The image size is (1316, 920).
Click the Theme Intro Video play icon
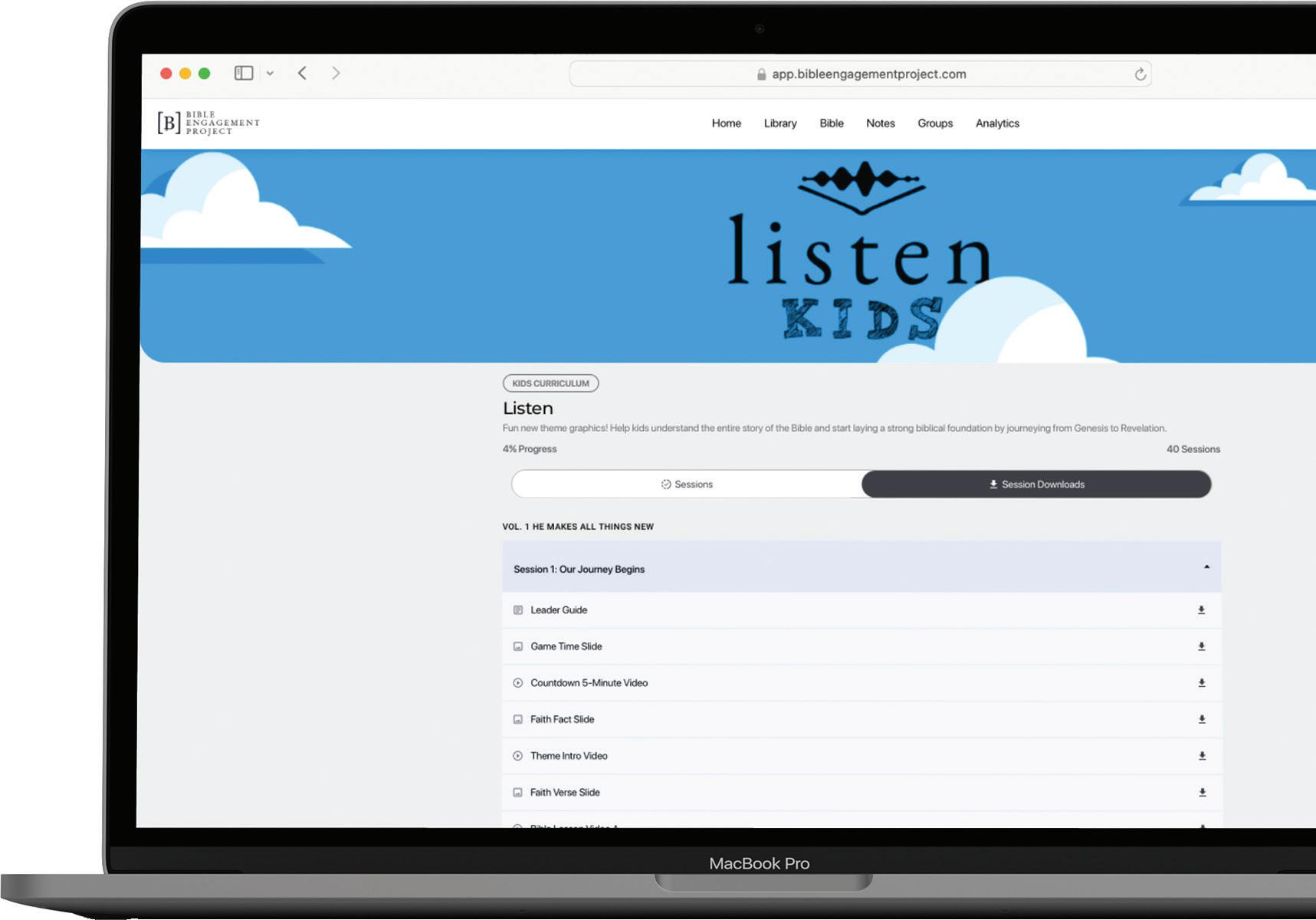click(518, 756)
